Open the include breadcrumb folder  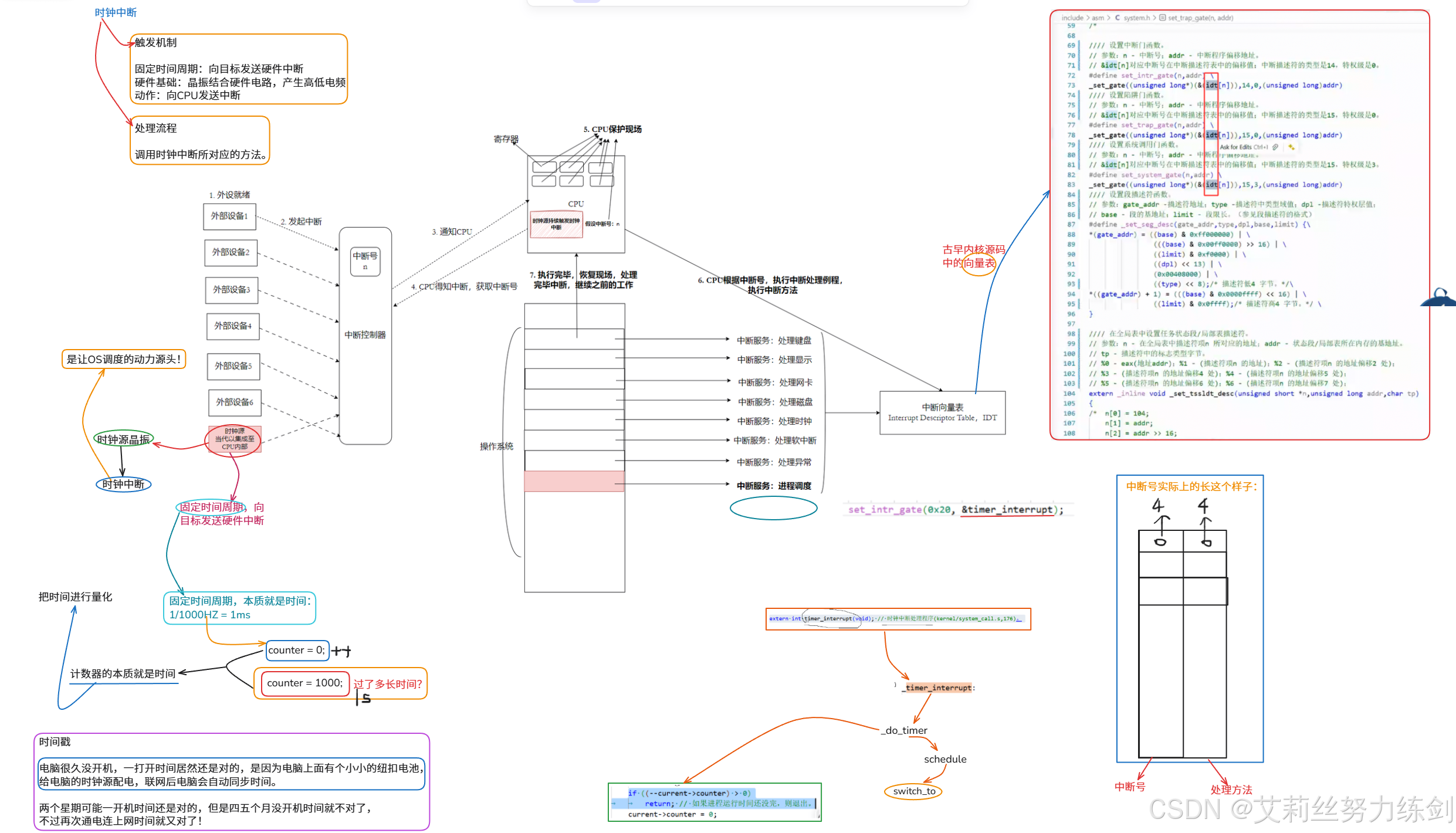[x=1072, y=18]
